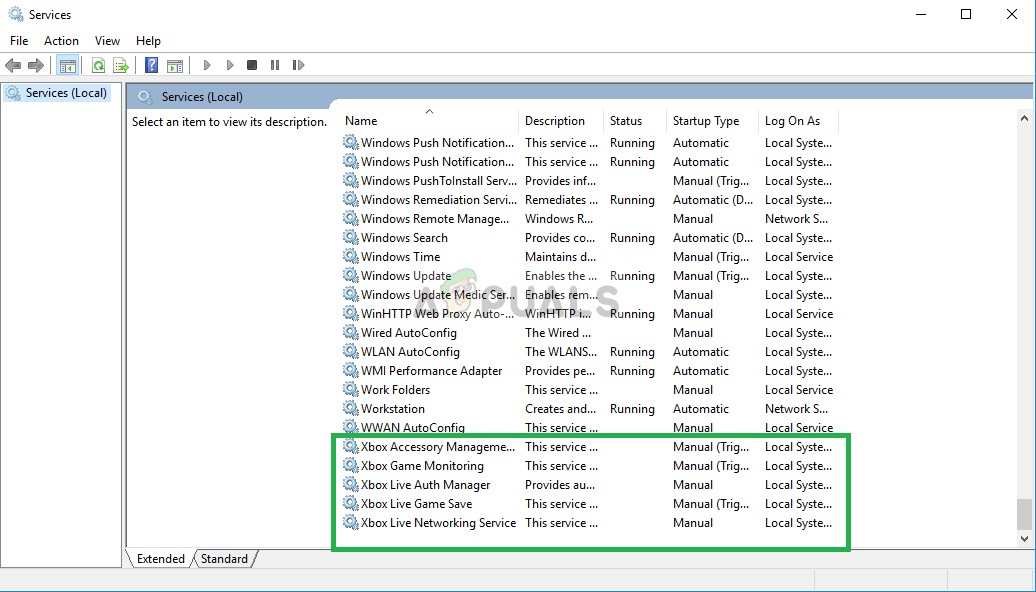Click gear icon of WLAN AutoConfig service
The width and height of the screenshot is (1036, 592).
pyautogui.click(x=350, y=352)
